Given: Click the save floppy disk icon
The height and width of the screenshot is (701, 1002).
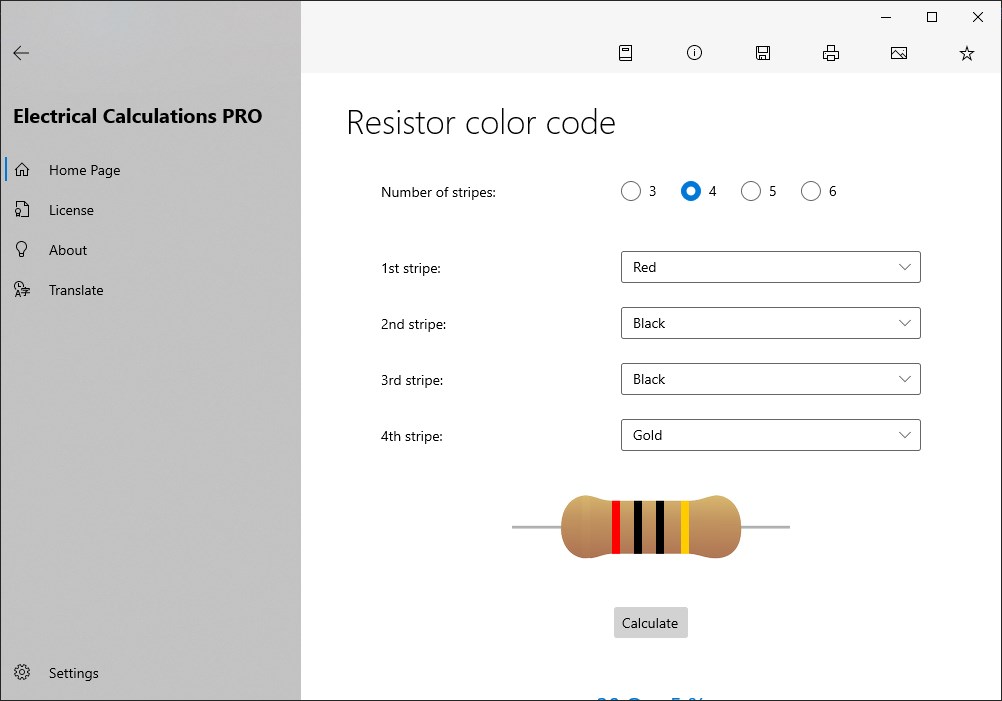Looking at the screenshot, I should (763, 53).
